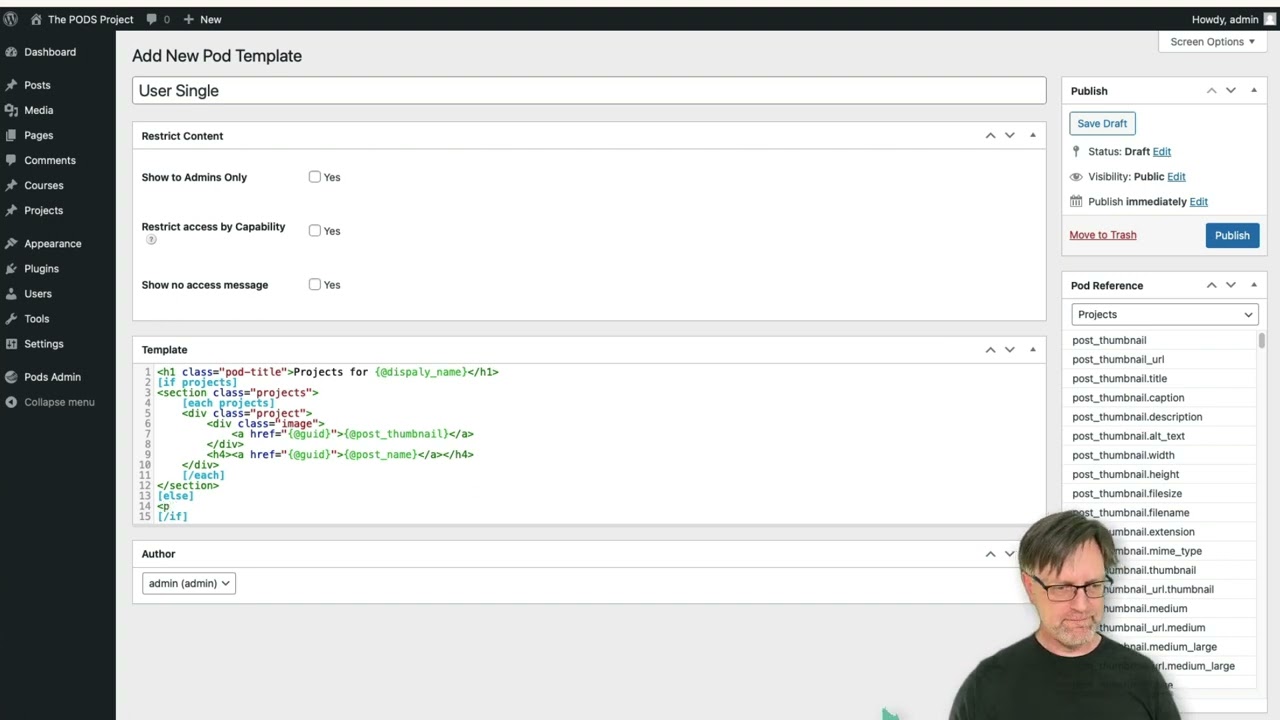This screenshot has height=720, width=1280.
Task: Click the Pod Reference list scrollbar
Action: [1262, 341]
